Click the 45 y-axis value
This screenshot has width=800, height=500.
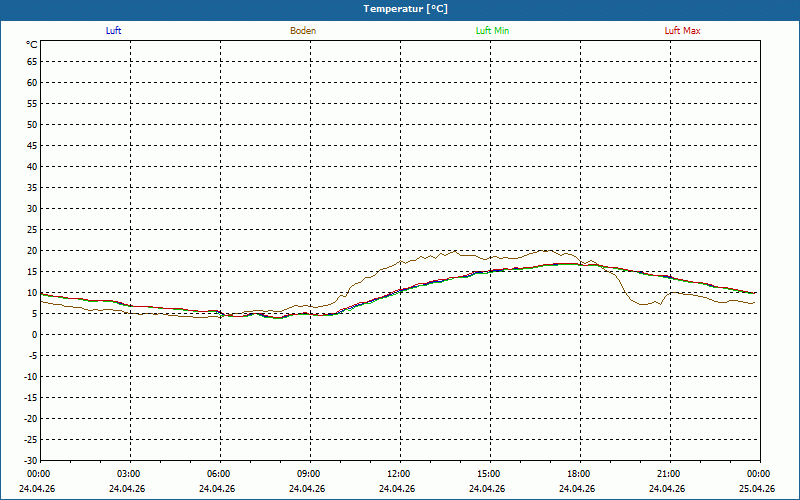(x=32, y=145)
